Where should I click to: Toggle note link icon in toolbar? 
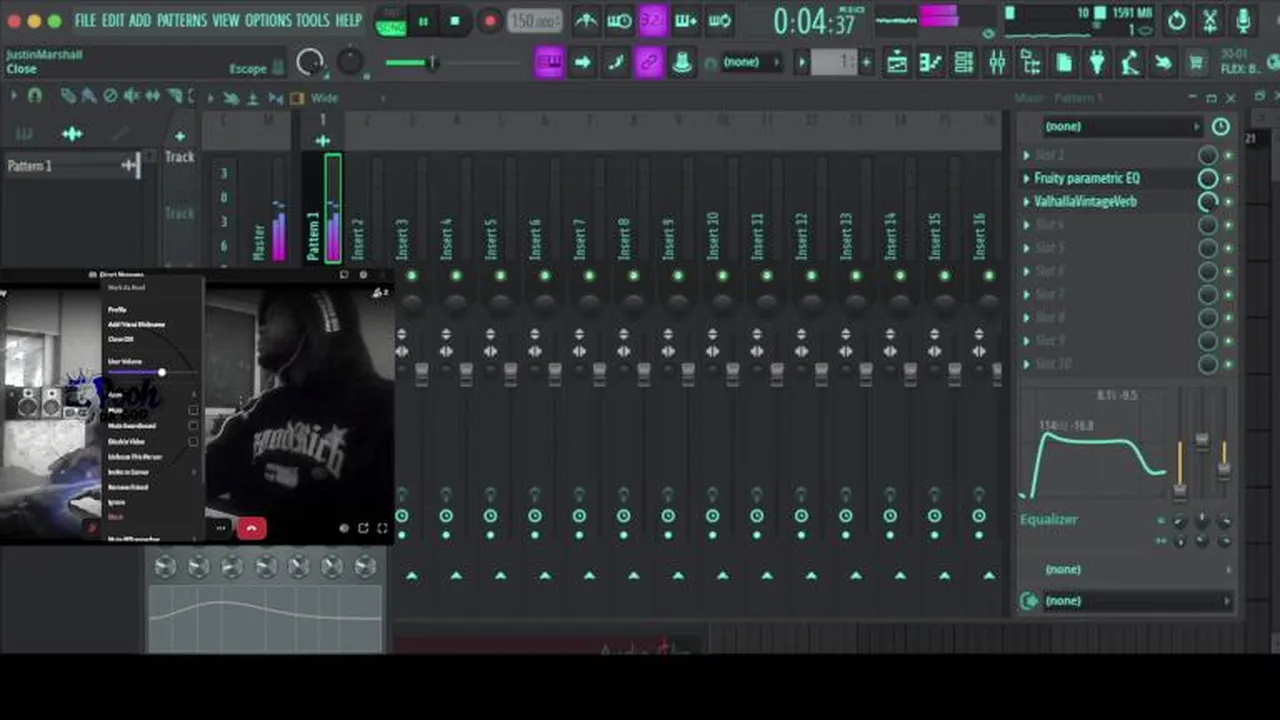tap(649, 63)
